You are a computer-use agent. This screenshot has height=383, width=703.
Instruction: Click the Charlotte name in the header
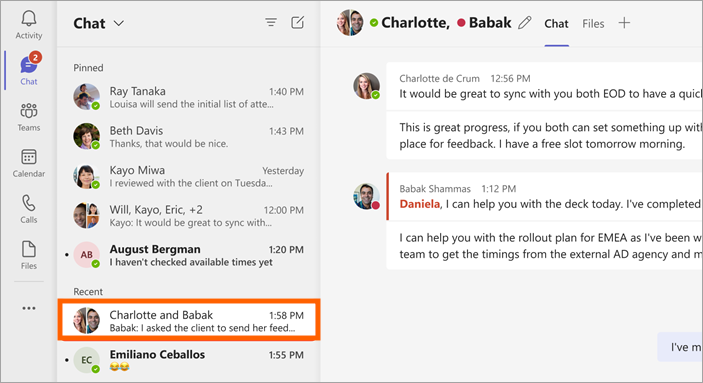click(x=415, y=22)
